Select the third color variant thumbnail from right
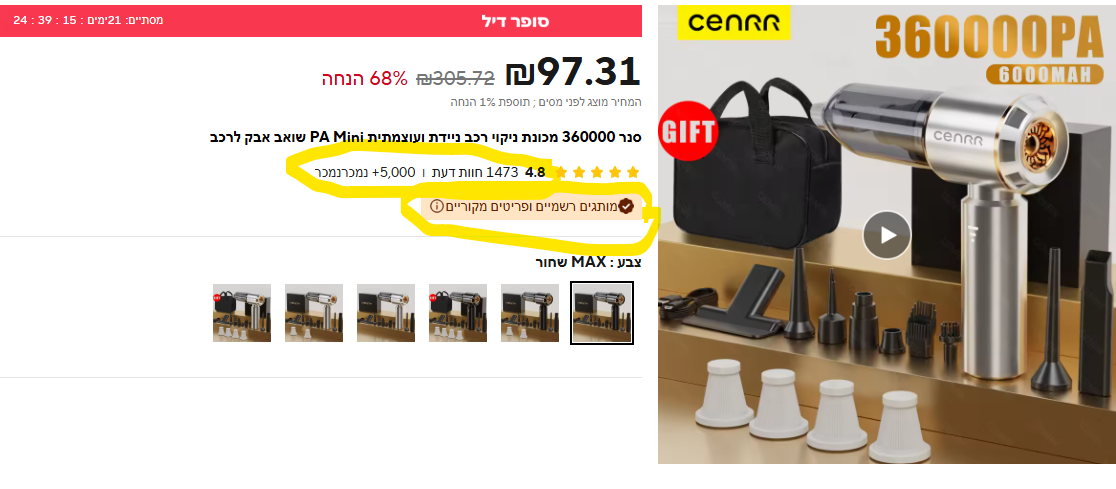Image resolution: width=1116 pixels, height=489 pixels. (x=458, y=313)
